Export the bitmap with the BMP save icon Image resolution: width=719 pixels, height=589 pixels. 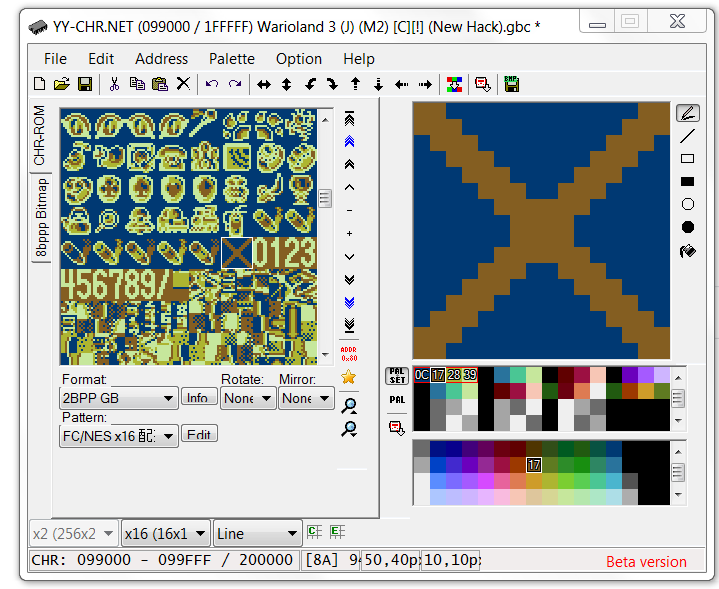point(512,84)
